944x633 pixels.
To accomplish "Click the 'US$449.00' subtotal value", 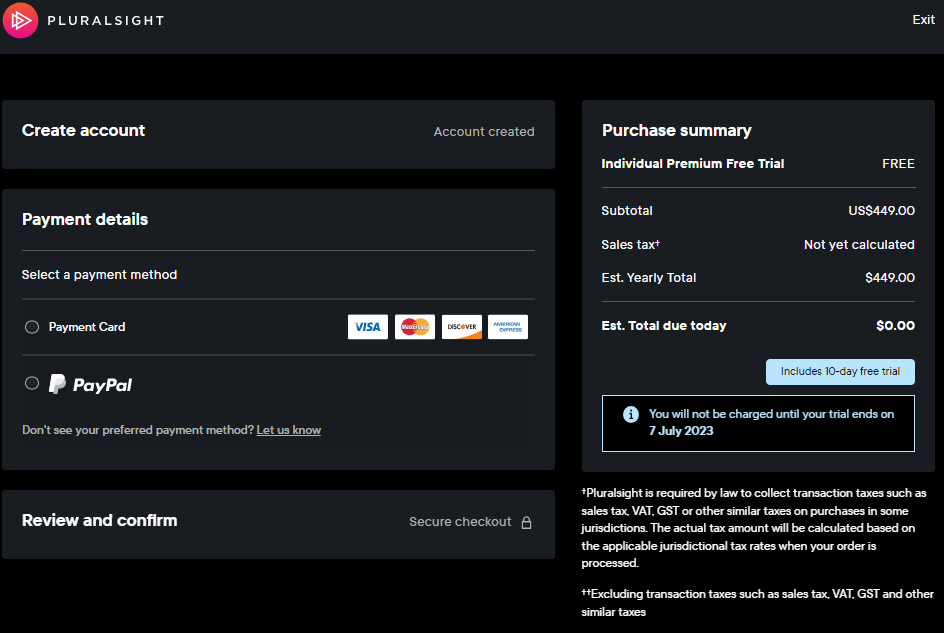I will point(881,211).
